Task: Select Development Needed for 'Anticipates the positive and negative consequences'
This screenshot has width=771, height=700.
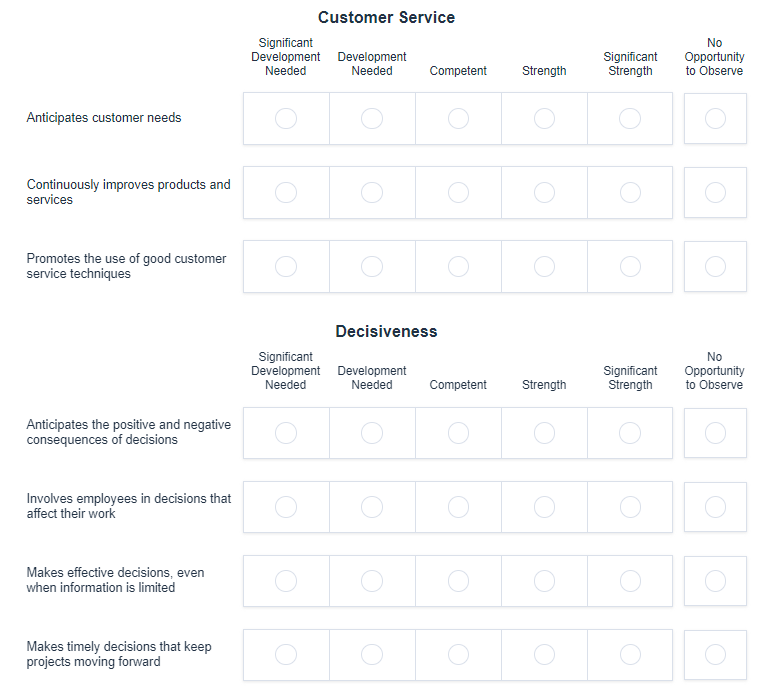Action: point(372,433)
